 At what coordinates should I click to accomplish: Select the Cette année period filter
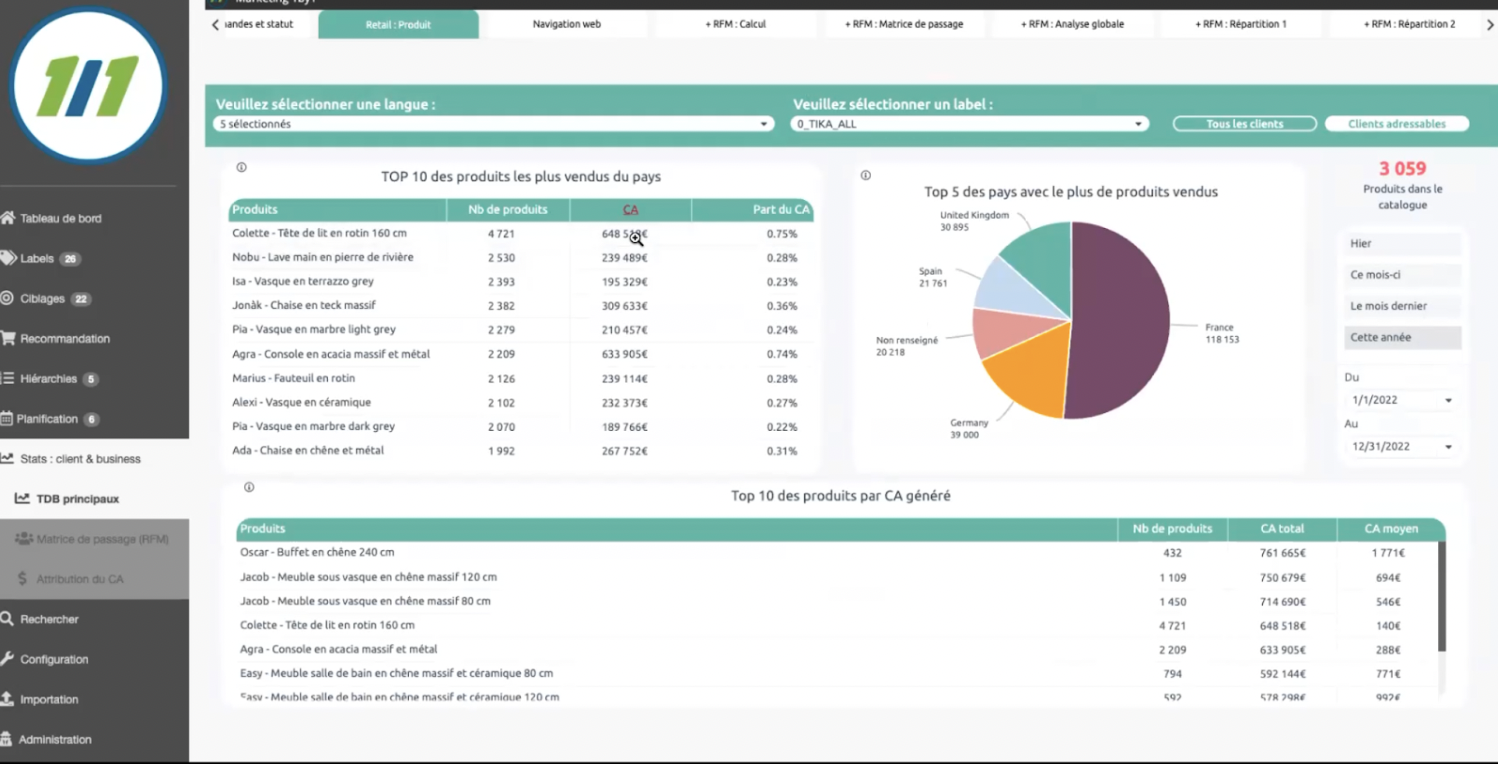pyautogui.click(x=1402, y=337)
